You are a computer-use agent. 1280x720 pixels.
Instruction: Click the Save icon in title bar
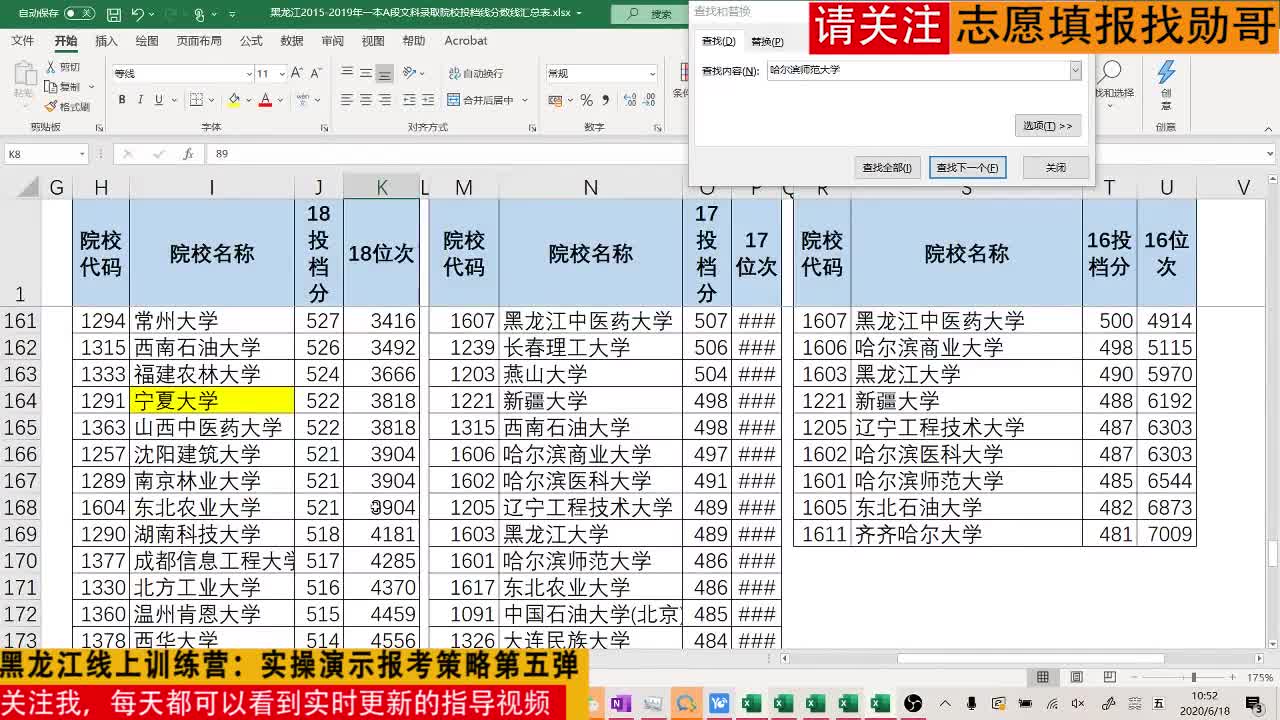tap(114, 14)
